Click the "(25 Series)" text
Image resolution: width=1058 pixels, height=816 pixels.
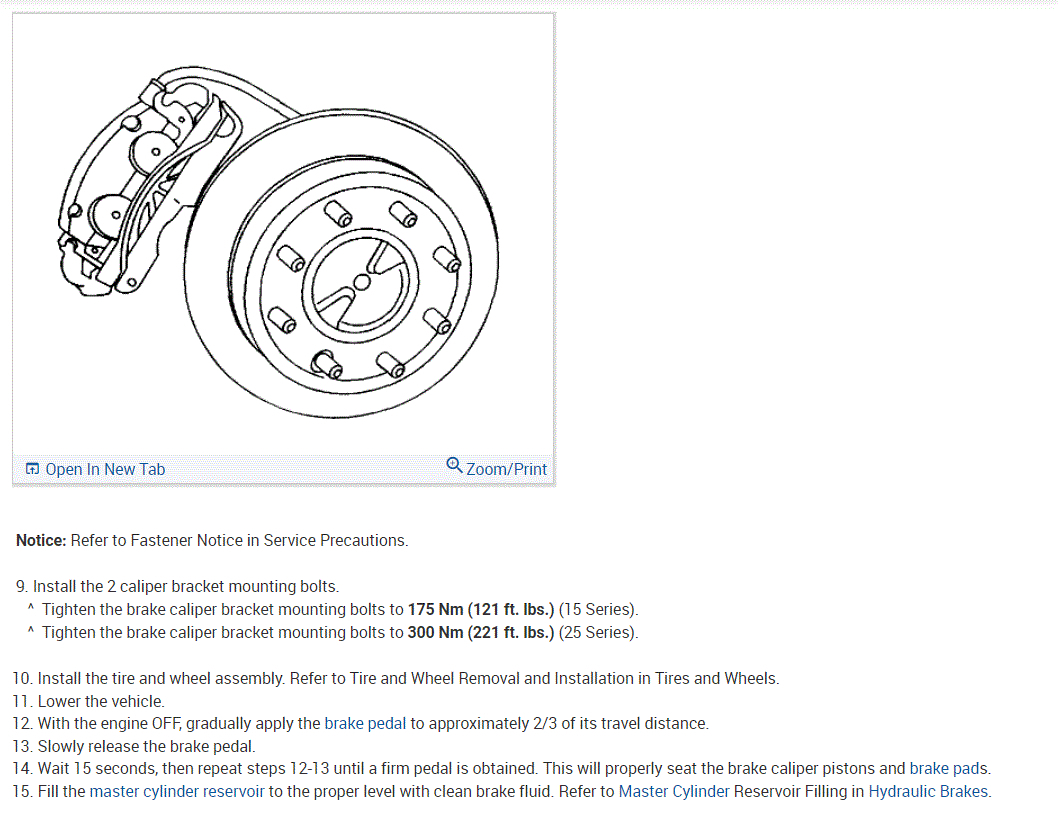pyautogui.click(x=598, y=632)
